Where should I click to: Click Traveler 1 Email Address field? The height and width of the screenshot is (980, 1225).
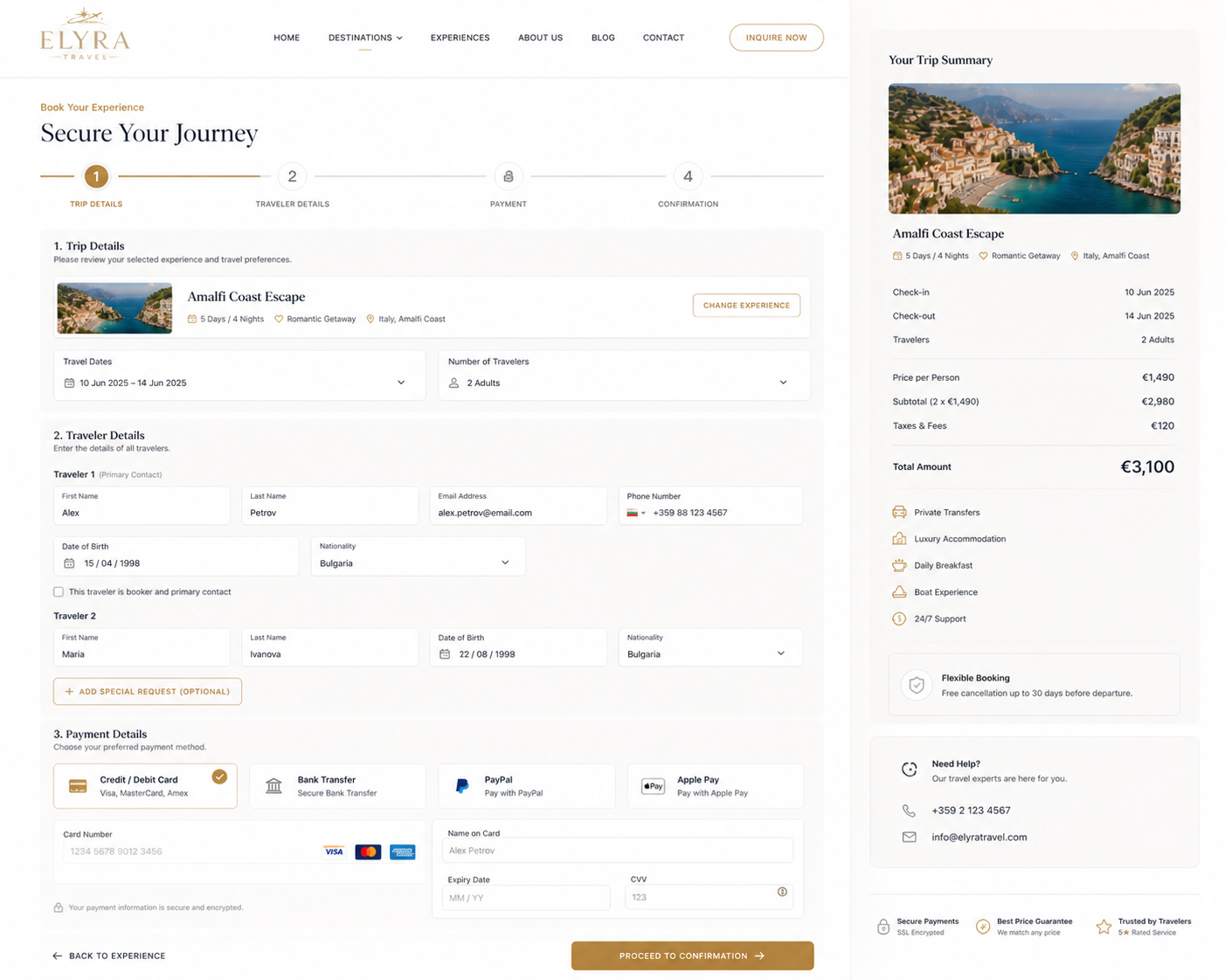pos(519,506)
